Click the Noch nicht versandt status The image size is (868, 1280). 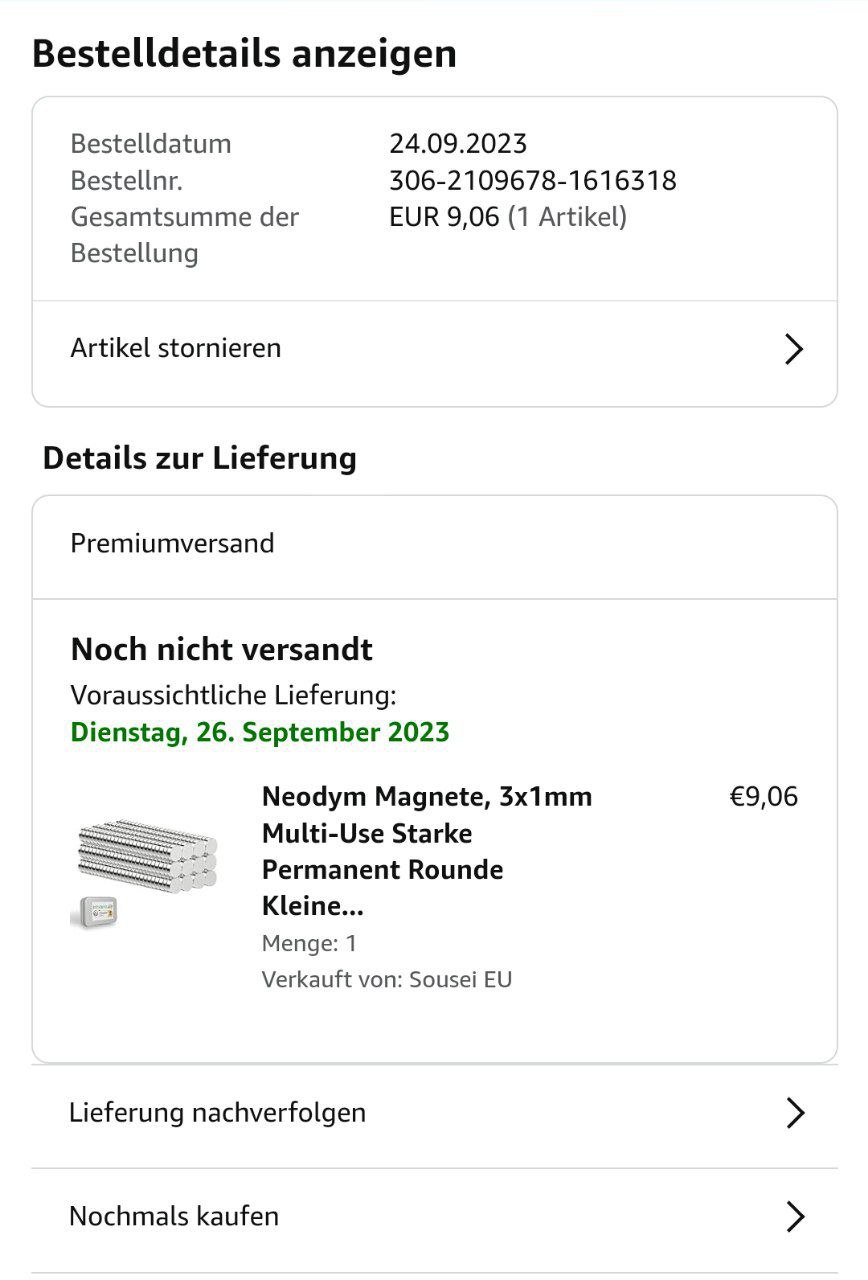click(221, 649)
